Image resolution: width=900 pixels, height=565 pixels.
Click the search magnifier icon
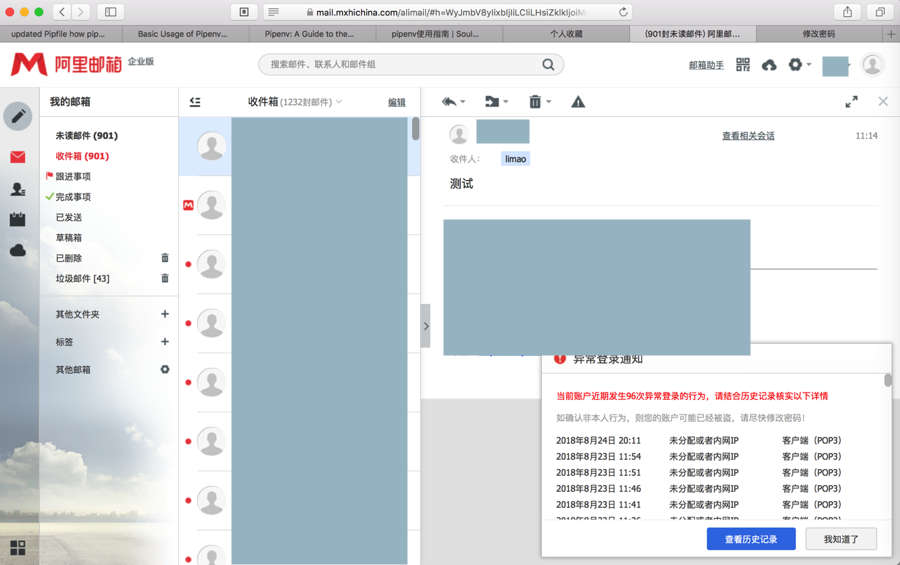click(x=548, y=64)
